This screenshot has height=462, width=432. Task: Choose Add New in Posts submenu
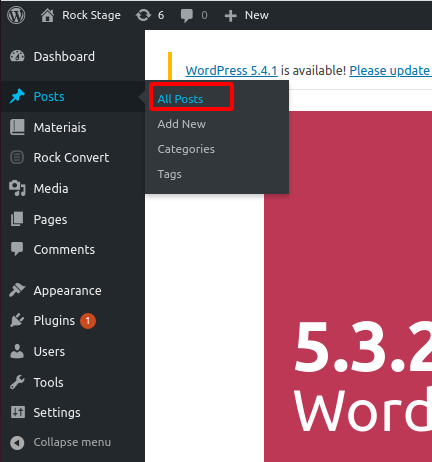[x=182, y=124]
